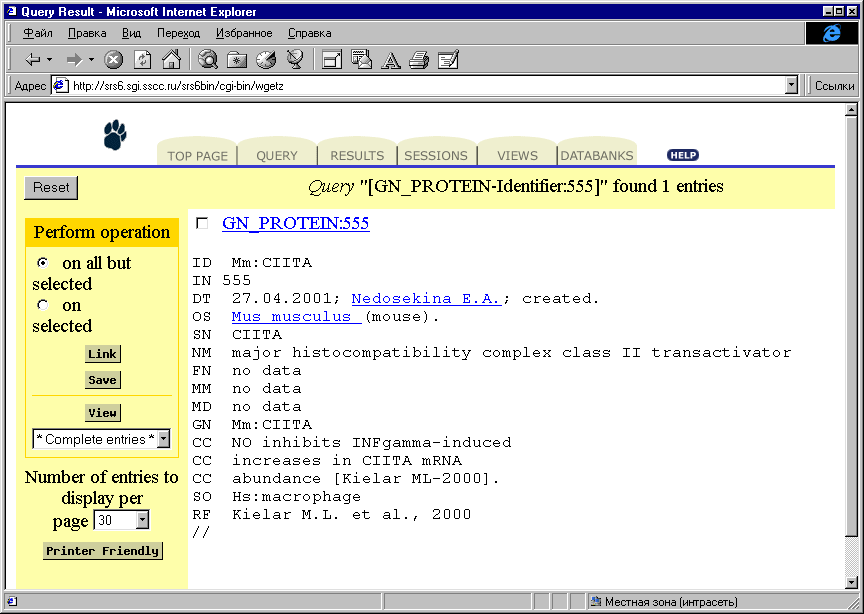
Task: Open the Справка menu
Action: [x=310, y=33]
